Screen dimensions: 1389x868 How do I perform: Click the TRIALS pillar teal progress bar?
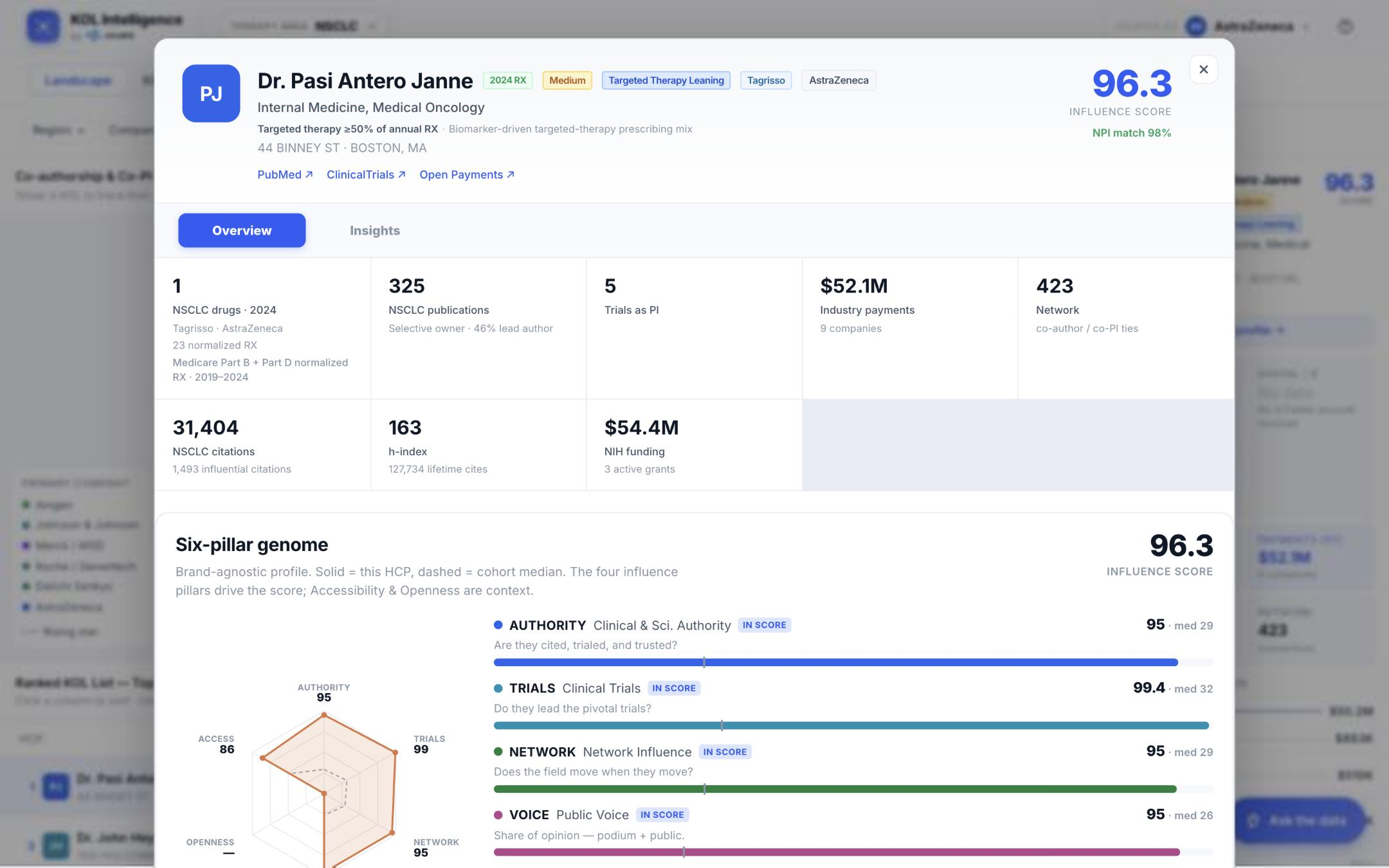point(853,725)
